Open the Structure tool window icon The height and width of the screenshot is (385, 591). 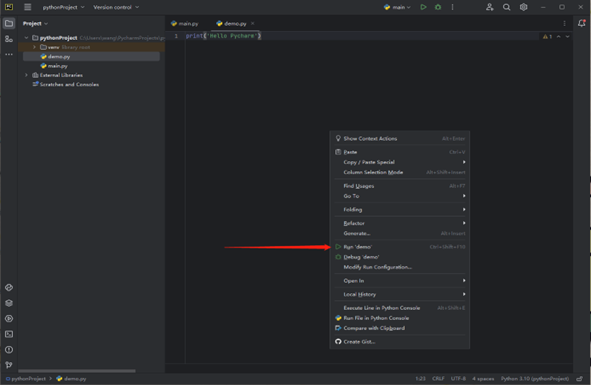[x=9, y=39]
